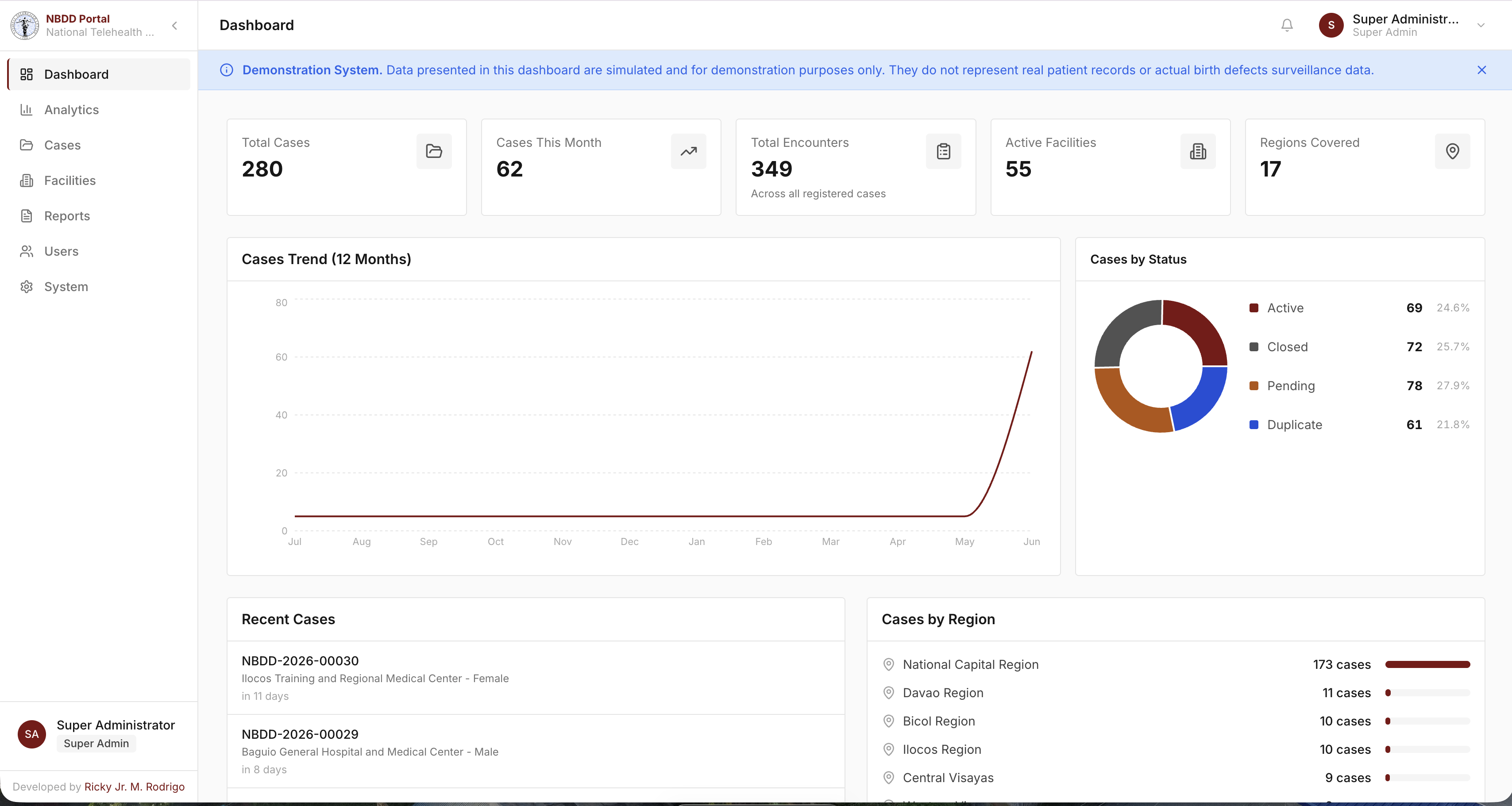Click the pin icon beside Central Visayas
Screen dimensions: 1512x806
[889, 778]
